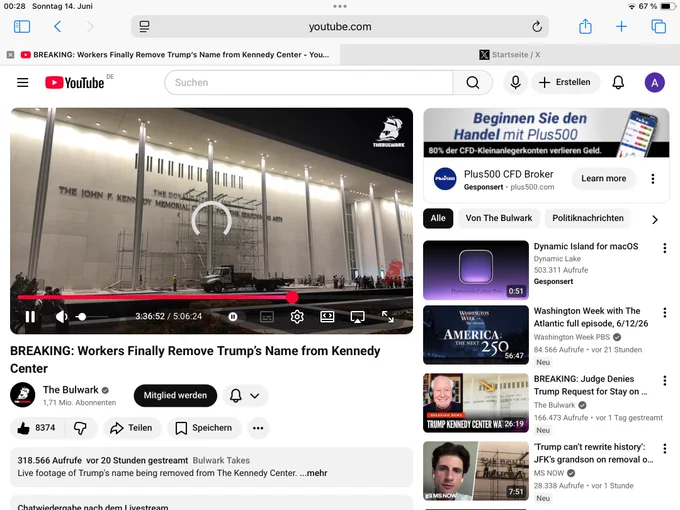Viewport: 680px width, 510px height.
Task: Open The Bulwark channel name link
Action: coord(71,389)
